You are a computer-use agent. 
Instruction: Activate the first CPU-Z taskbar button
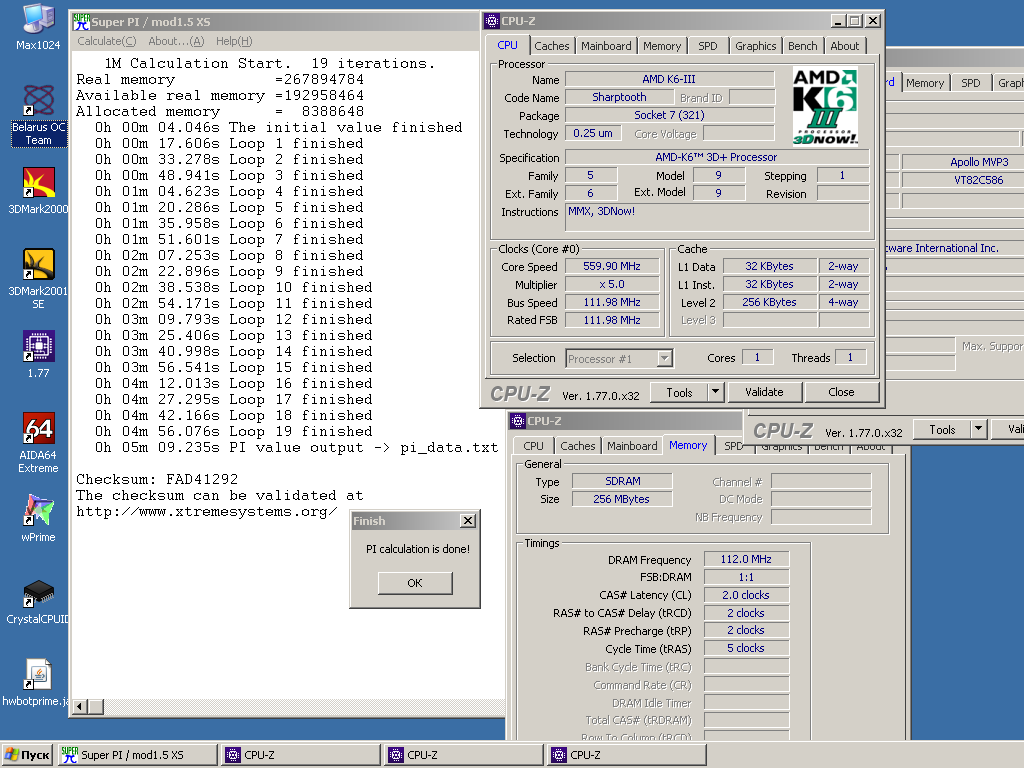301,755
